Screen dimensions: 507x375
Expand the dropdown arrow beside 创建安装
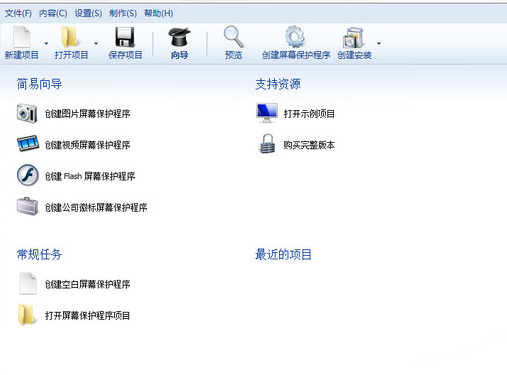pos(379,43)
